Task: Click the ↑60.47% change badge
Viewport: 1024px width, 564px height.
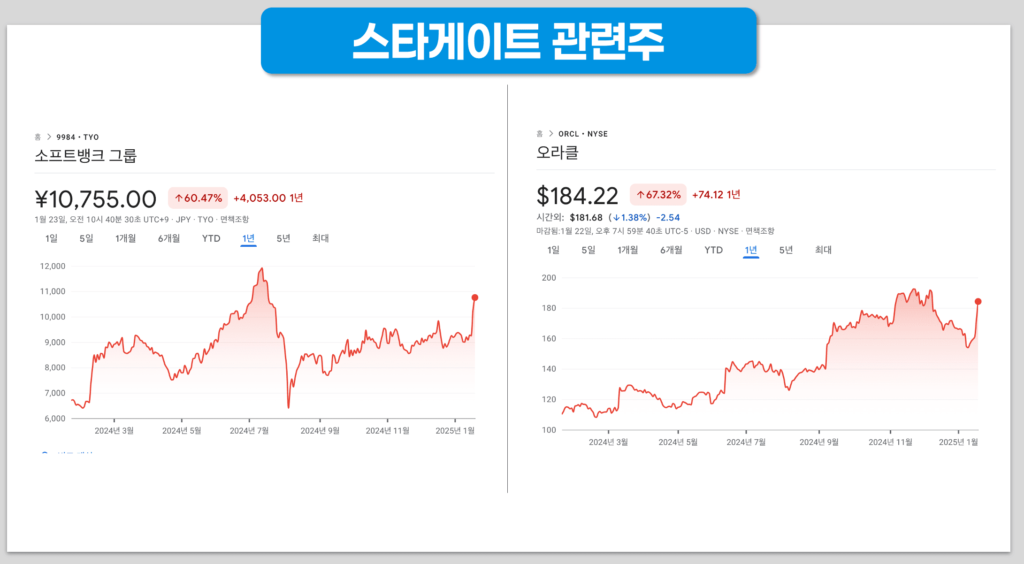Action: point(198,198)
